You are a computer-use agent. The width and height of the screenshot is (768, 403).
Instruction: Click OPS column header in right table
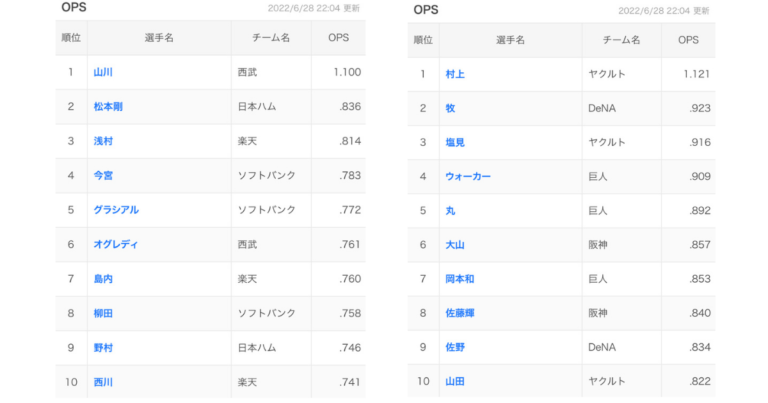tap(688, 40)
